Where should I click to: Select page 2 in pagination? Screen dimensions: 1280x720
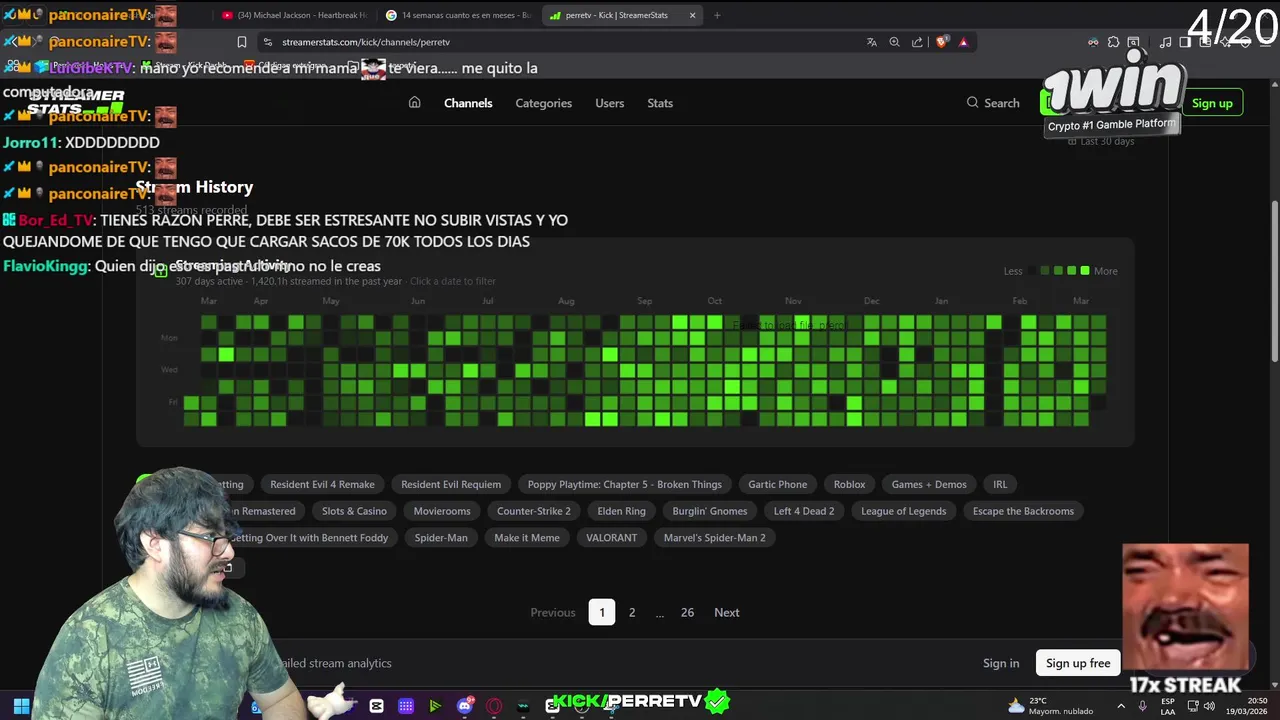632,612
